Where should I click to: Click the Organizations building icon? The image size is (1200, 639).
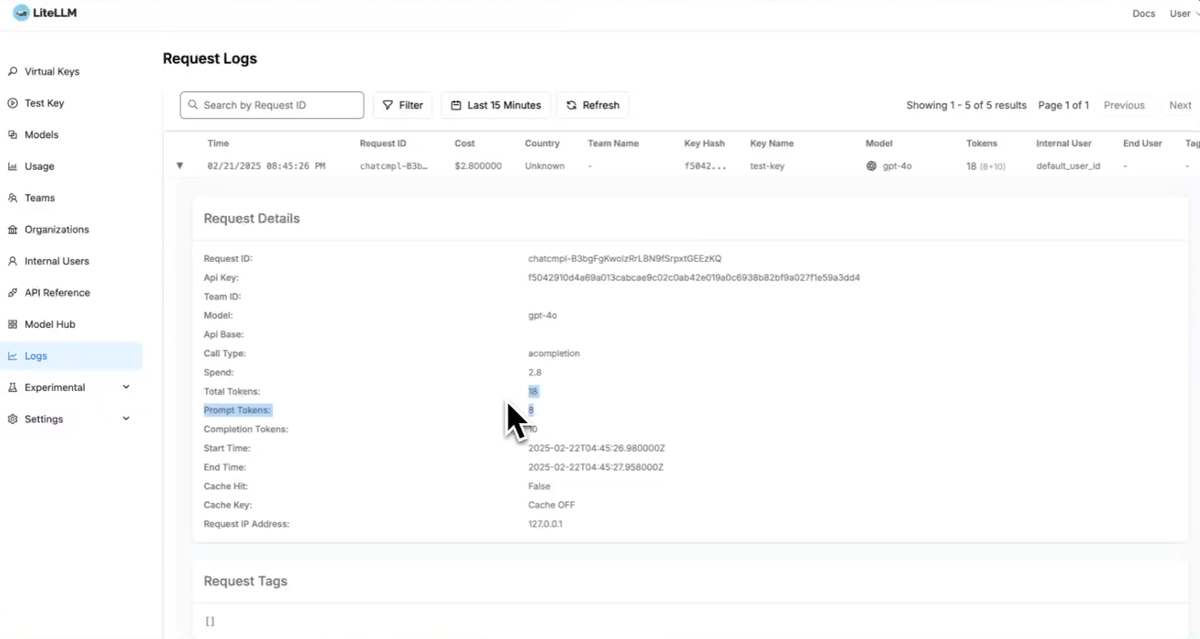click(13, 230)
